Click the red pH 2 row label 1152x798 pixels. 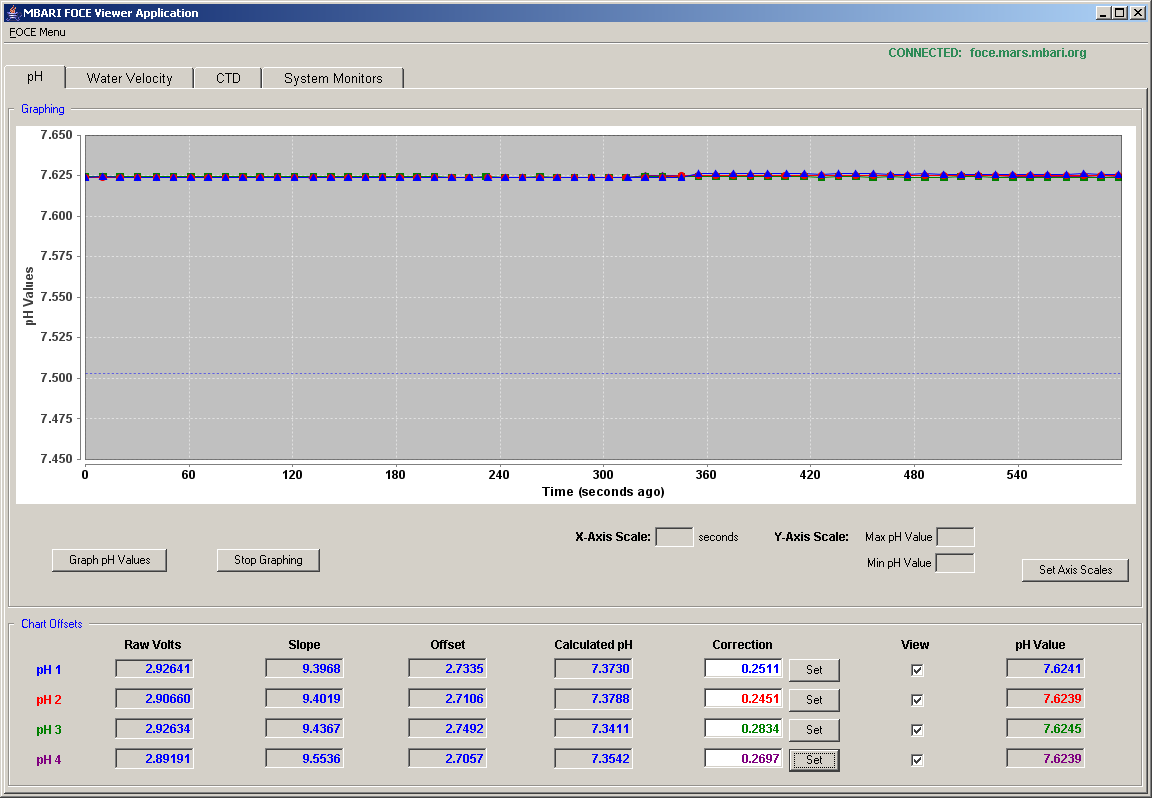[48, 700]
